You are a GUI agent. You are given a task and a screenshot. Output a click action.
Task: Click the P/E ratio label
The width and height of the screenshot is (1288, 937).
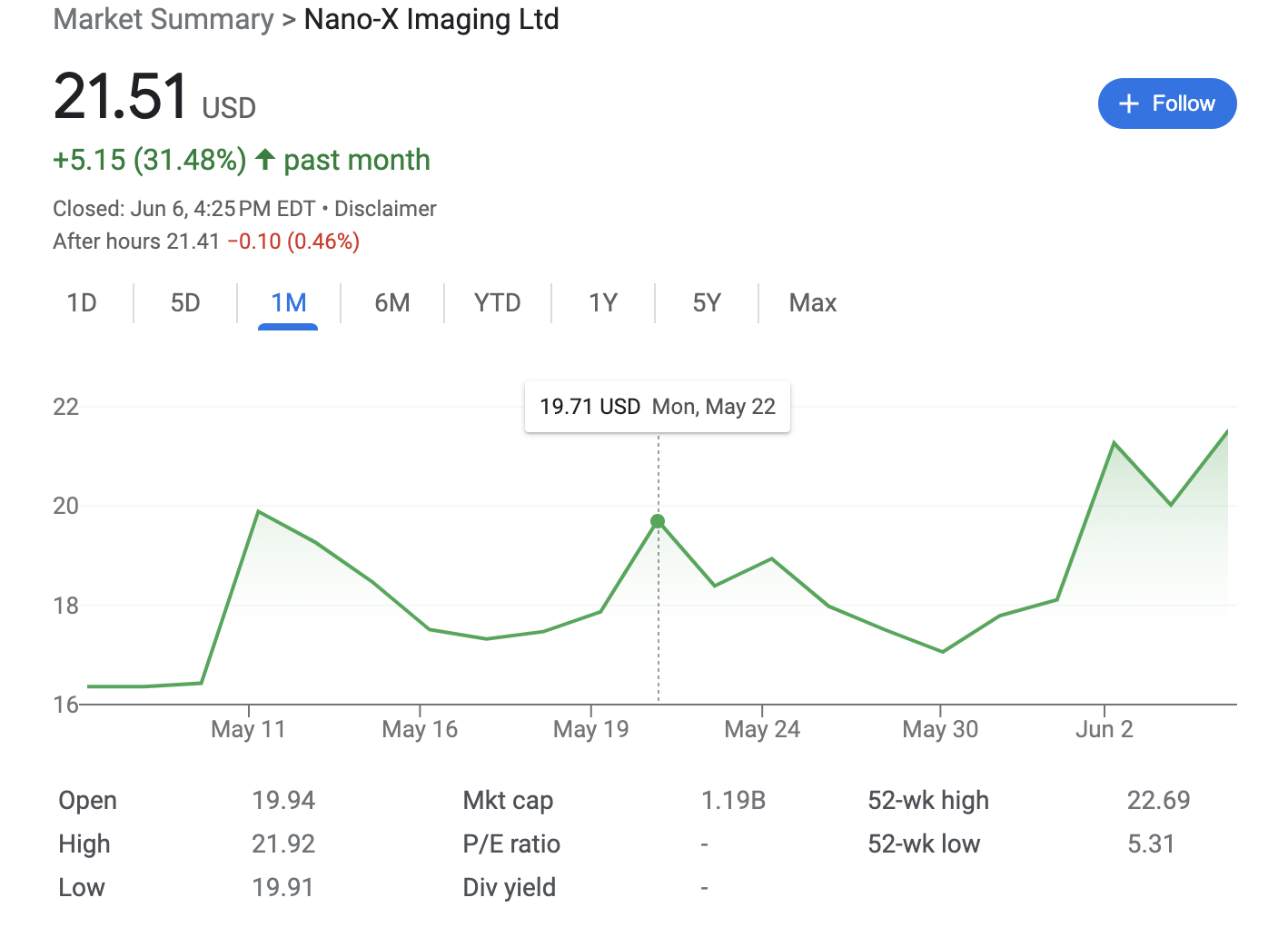coord(511,843)
